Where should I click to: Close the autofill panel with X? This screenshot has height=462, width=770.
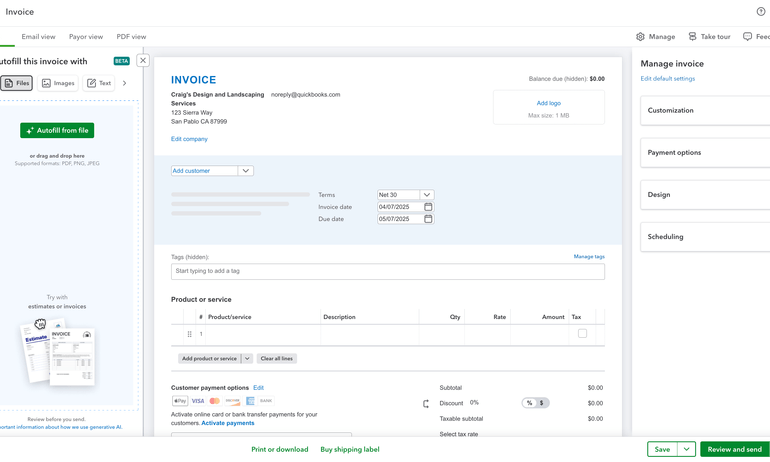point(143,61)
